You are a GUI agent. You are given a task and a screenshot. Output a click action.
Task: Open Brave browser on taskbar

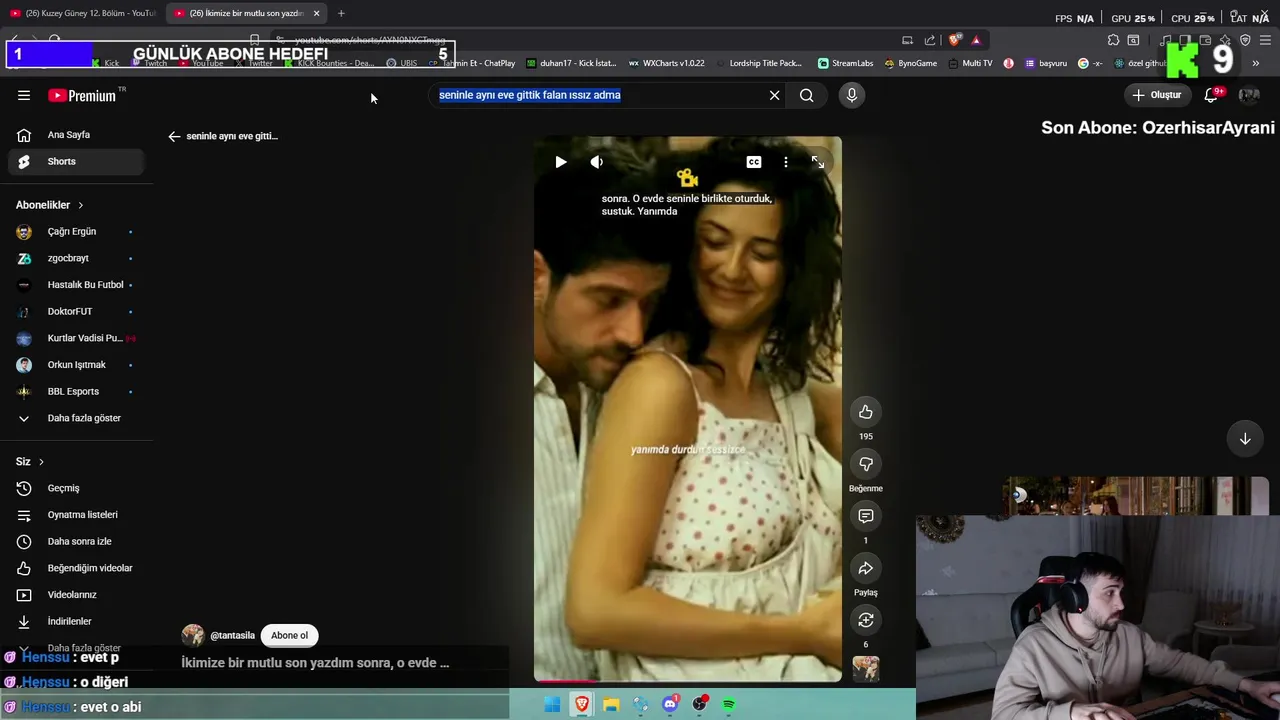(x=581, y=705)
